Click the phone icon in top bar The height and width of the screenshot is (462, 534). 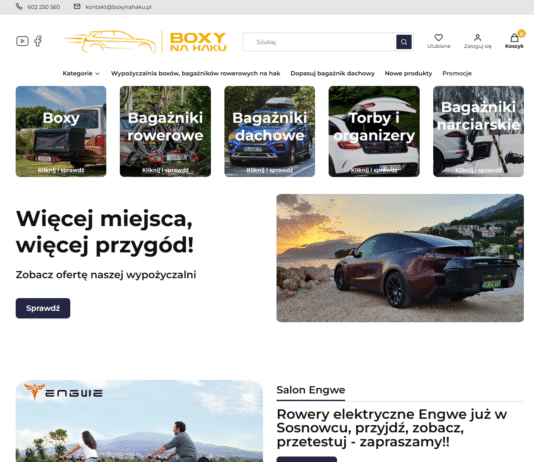[19, 6]
